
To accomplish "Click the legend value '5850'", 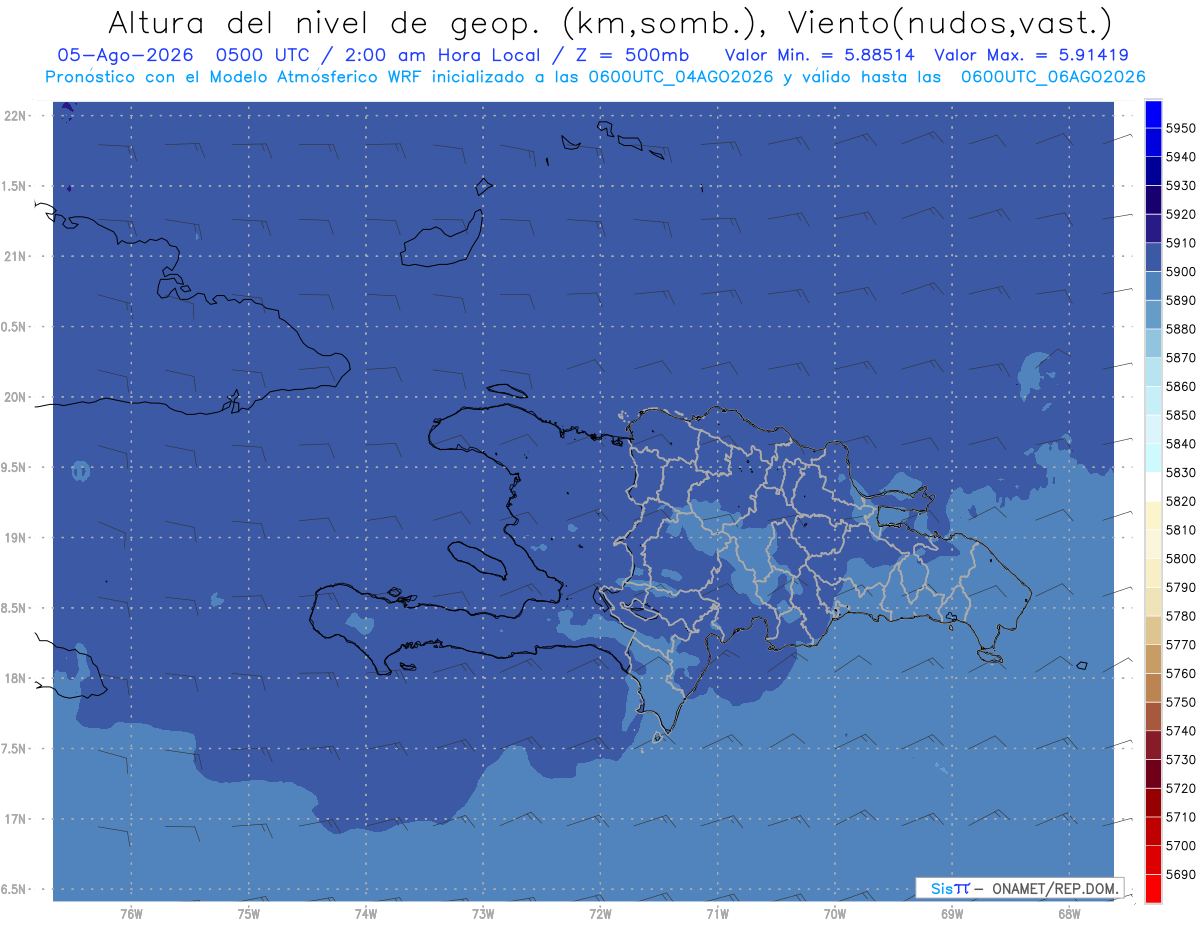I will [x=1181, y=415].
